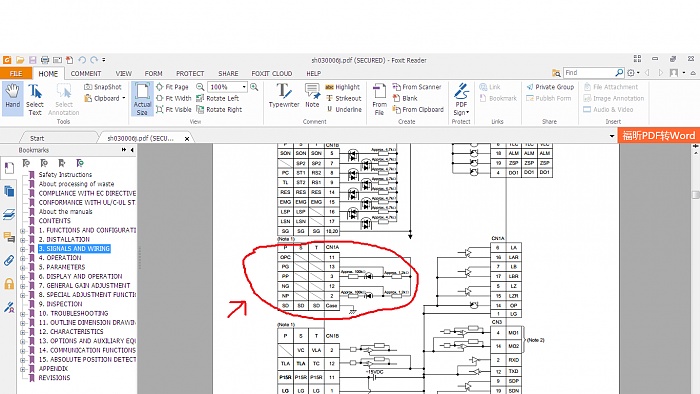Screen dimensions: 700x394
Task: Open the 100% zoom level dropdown
Action: click(244, 87)
